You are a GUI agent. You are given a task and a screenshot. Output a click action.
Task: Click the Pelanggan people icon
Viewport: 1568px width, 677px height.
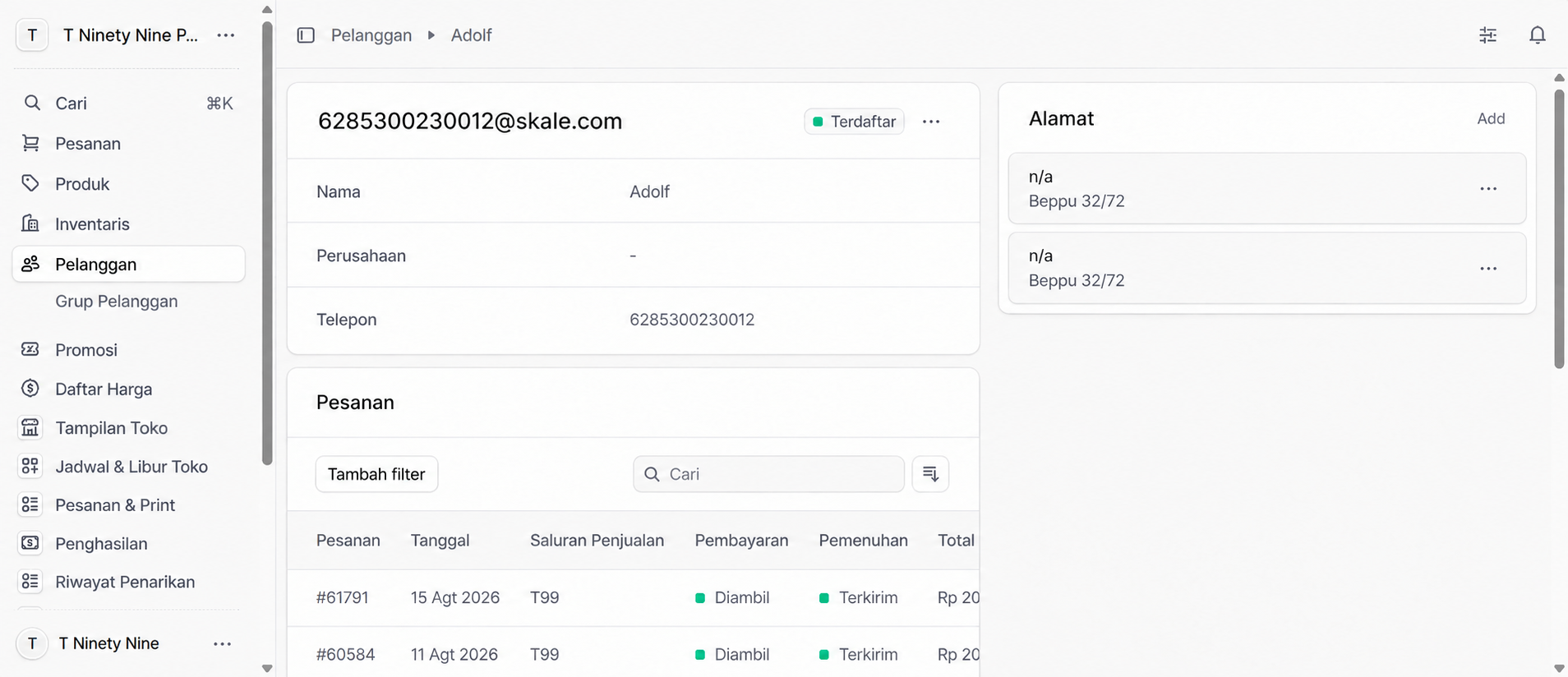coord(30,264)
